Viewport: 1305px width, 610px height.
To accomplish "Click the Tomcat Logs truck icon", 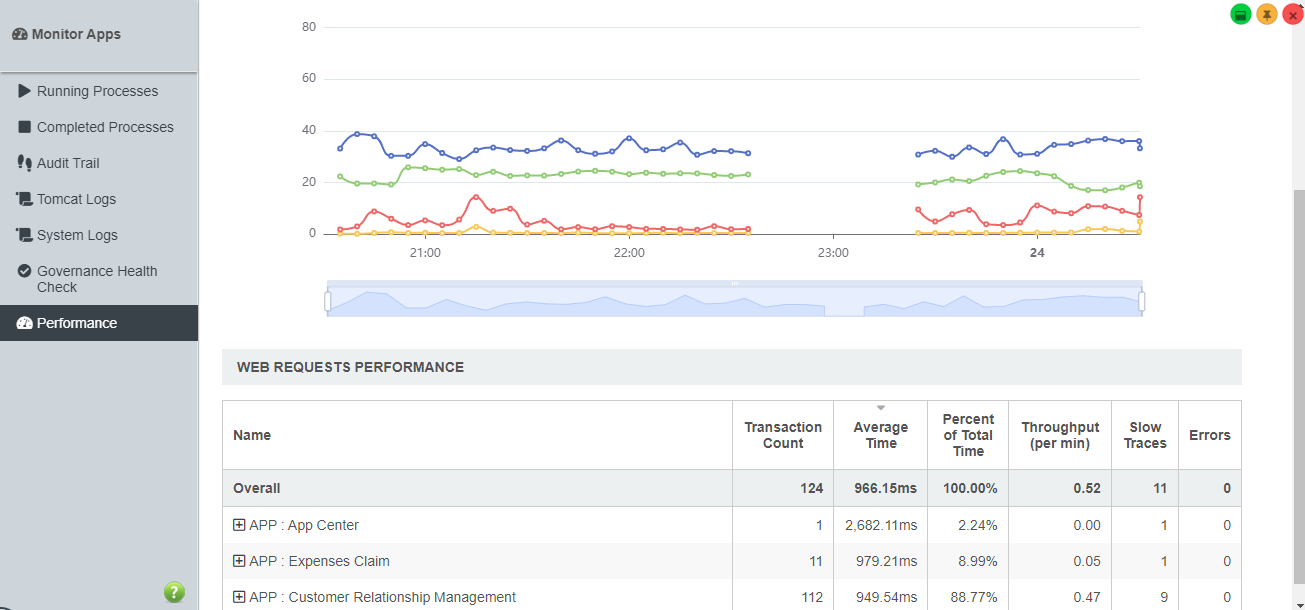I will point(25,199).
